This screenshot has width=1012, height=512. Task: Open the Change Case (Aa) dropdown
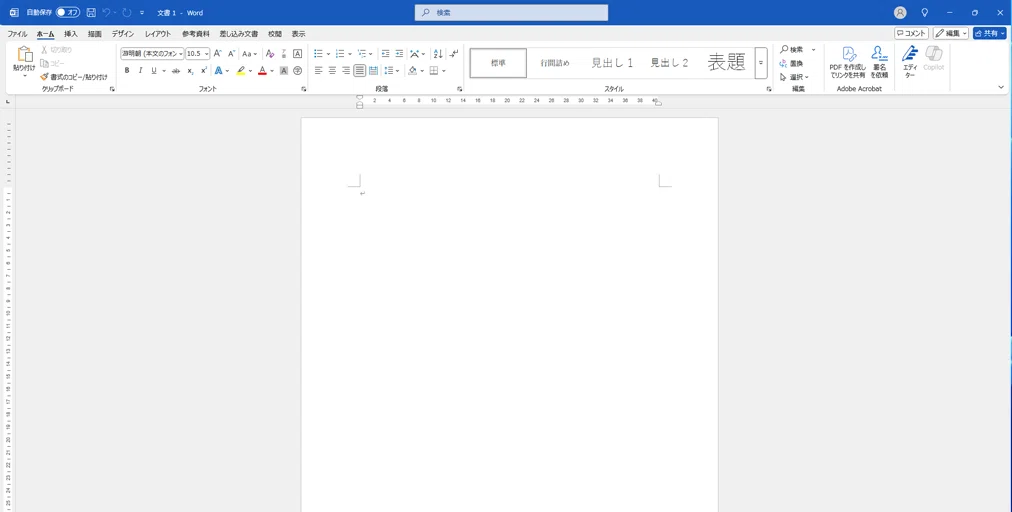coord(250,54)
